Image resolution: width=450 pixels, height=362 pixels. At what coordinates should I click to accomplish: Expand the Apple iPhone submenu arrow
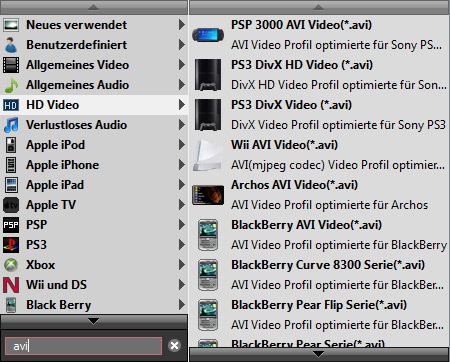coord(182,165)
